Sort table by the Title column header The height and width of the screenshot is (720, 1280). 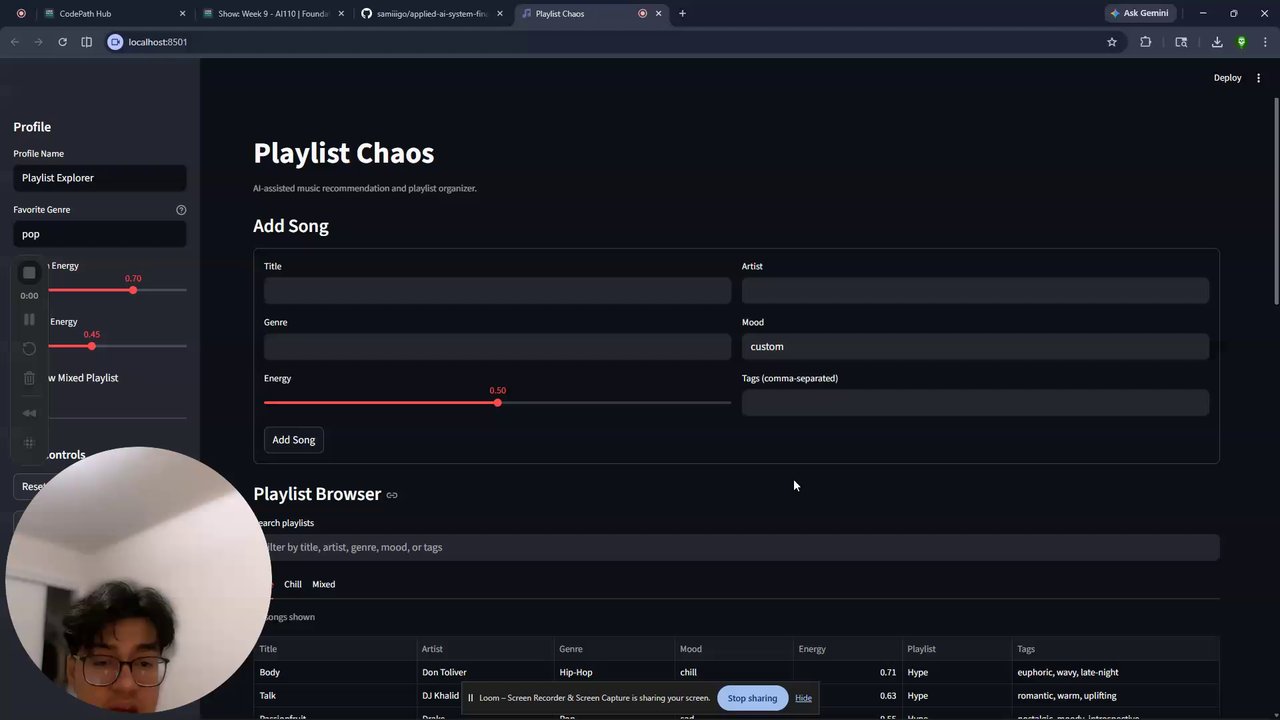click(x=335, y=649)
